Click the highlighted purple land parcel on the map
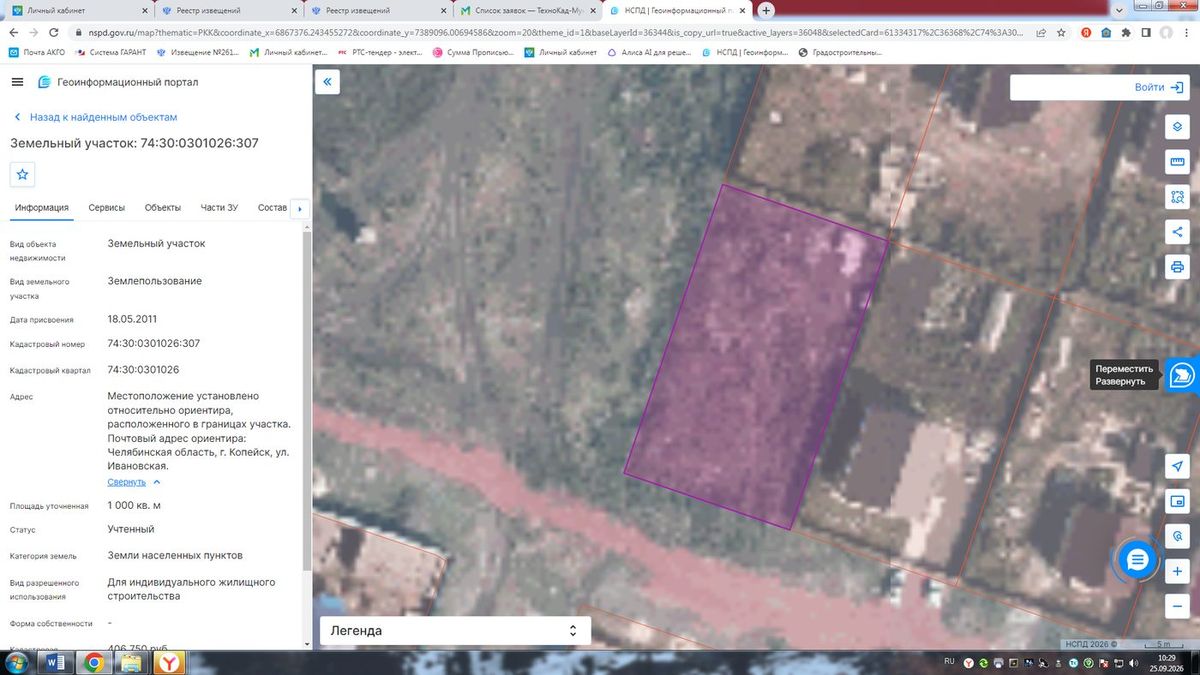This screenshot has width=1200, height=675. (757, 358)
